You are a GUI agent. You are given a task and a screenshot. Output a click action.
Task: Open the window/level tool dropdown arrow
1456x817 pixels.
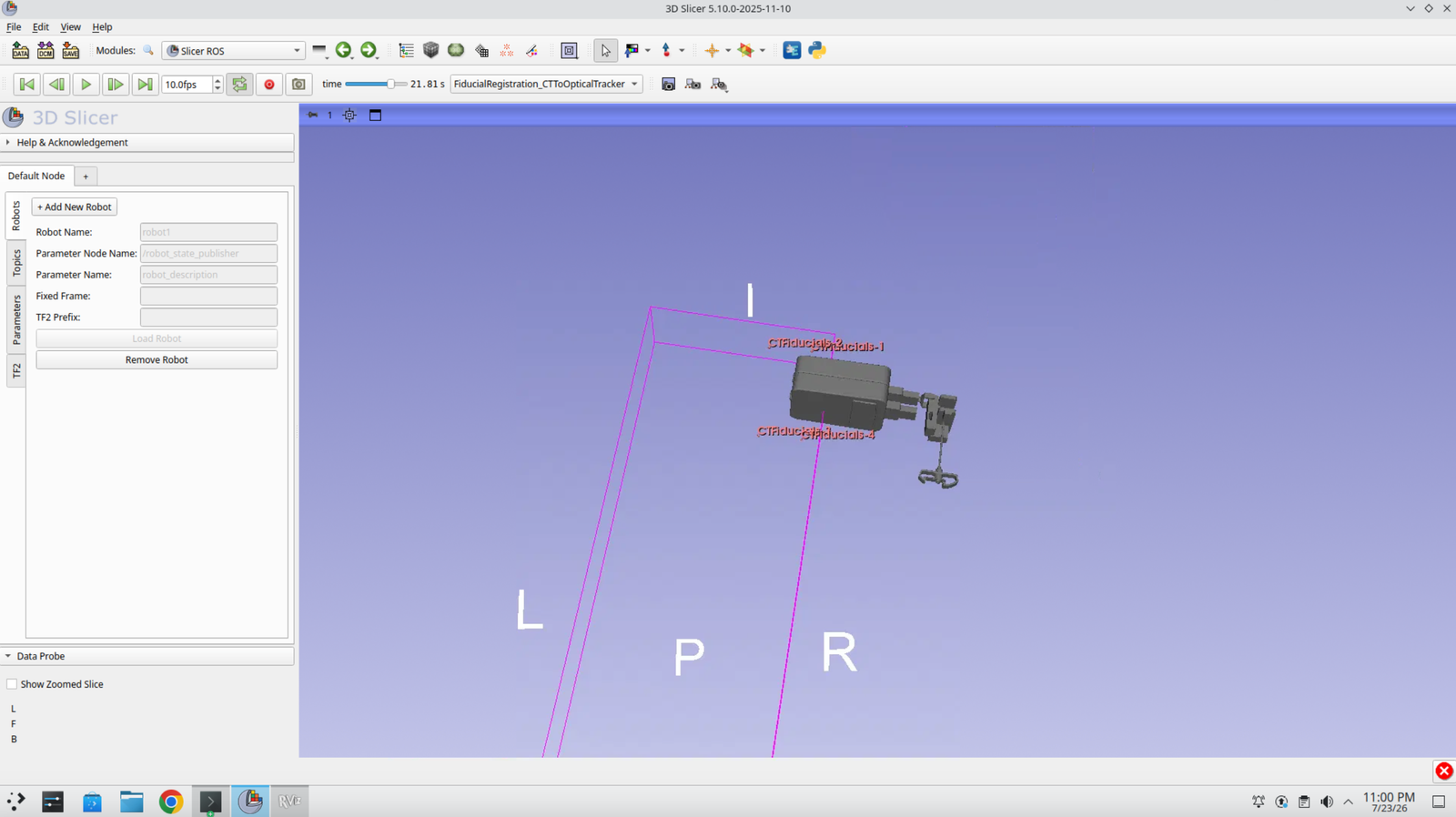[648, 51]
